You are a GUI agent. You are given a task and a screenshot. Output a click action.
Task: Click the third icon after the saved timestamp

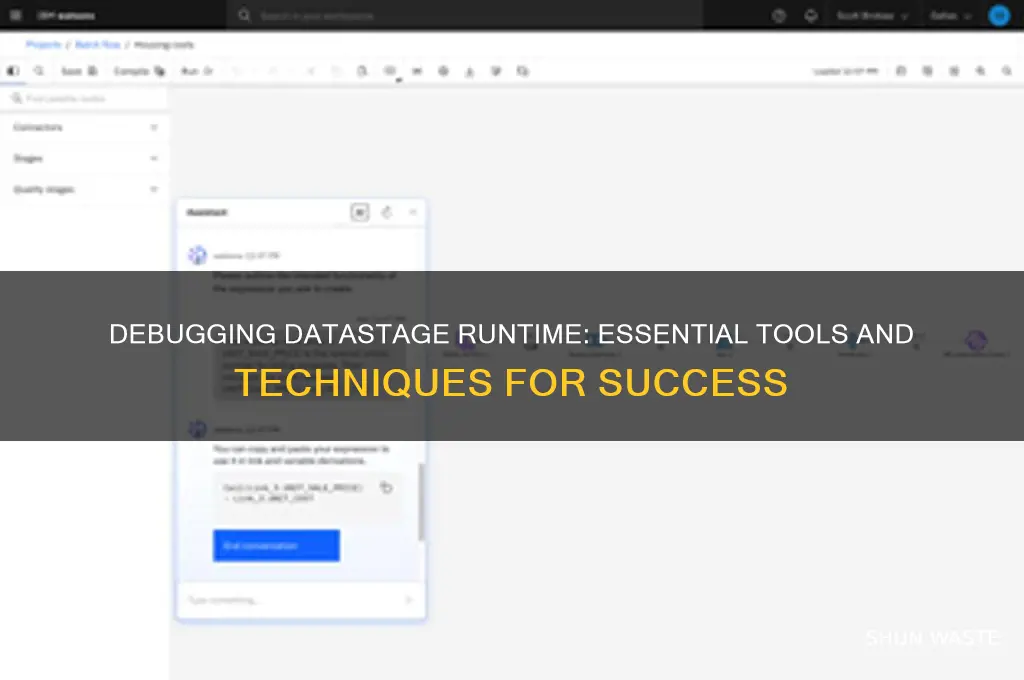954,71
